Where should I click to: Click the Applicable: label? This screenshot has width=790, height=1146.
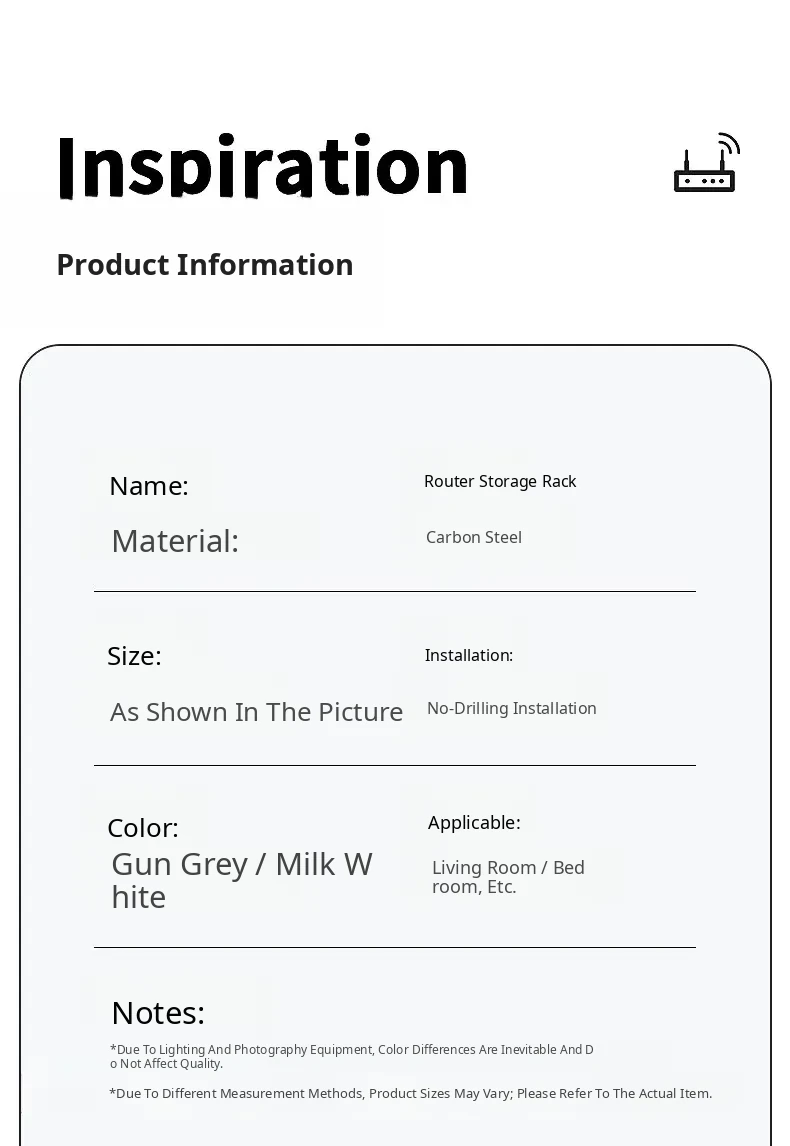(x=474, y=823)
